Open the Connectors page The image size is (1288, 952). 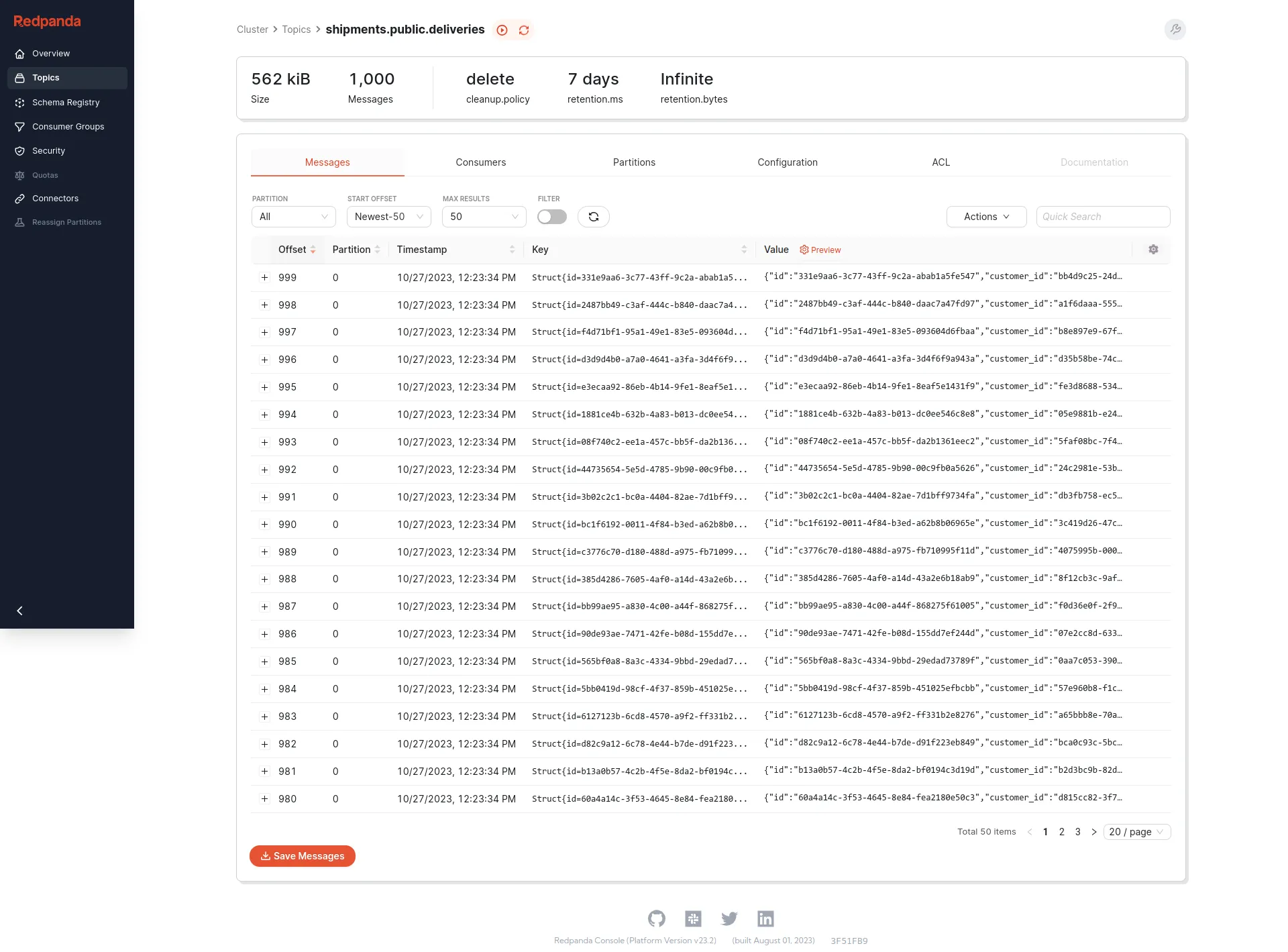click(55, 198)
